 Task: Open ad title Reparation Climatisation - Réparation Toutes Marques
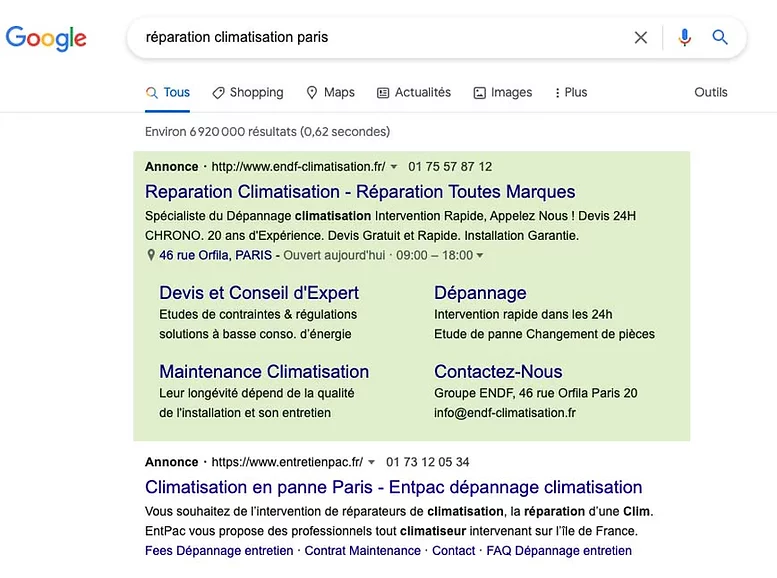click(x=360, y=192)
